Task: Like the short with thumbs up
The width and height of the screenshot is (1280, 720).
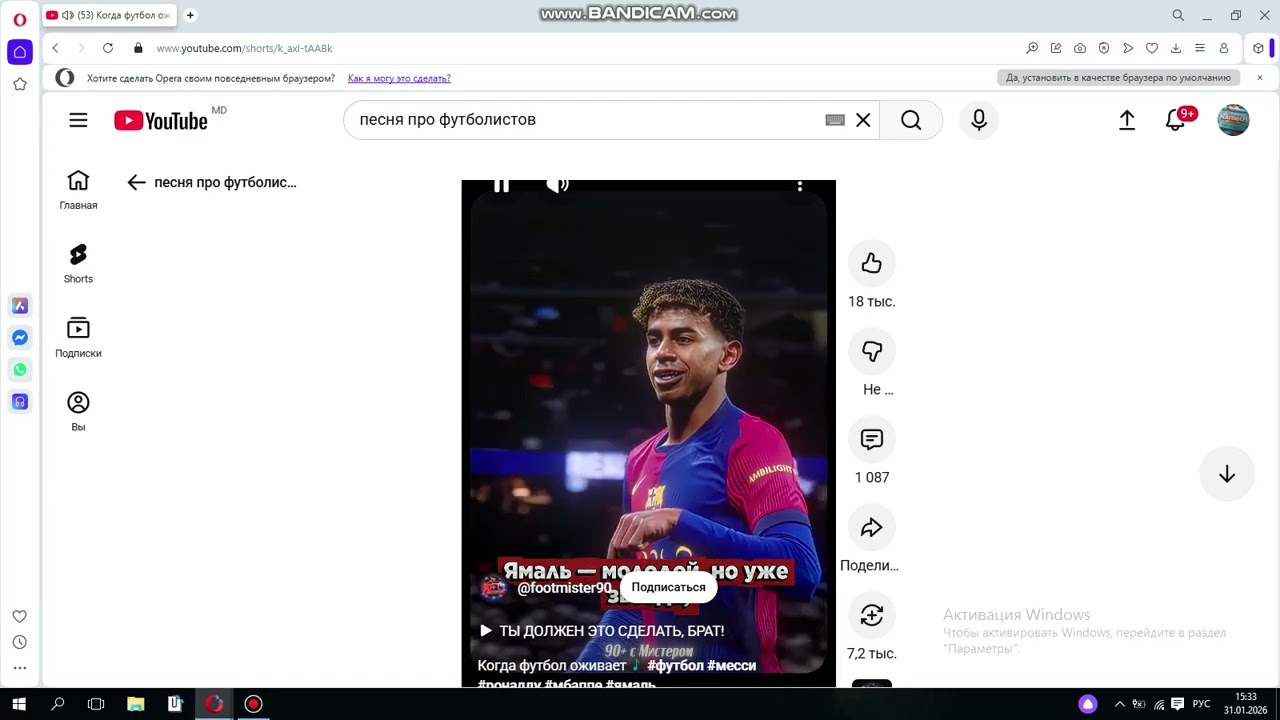Action: (871, 263)
